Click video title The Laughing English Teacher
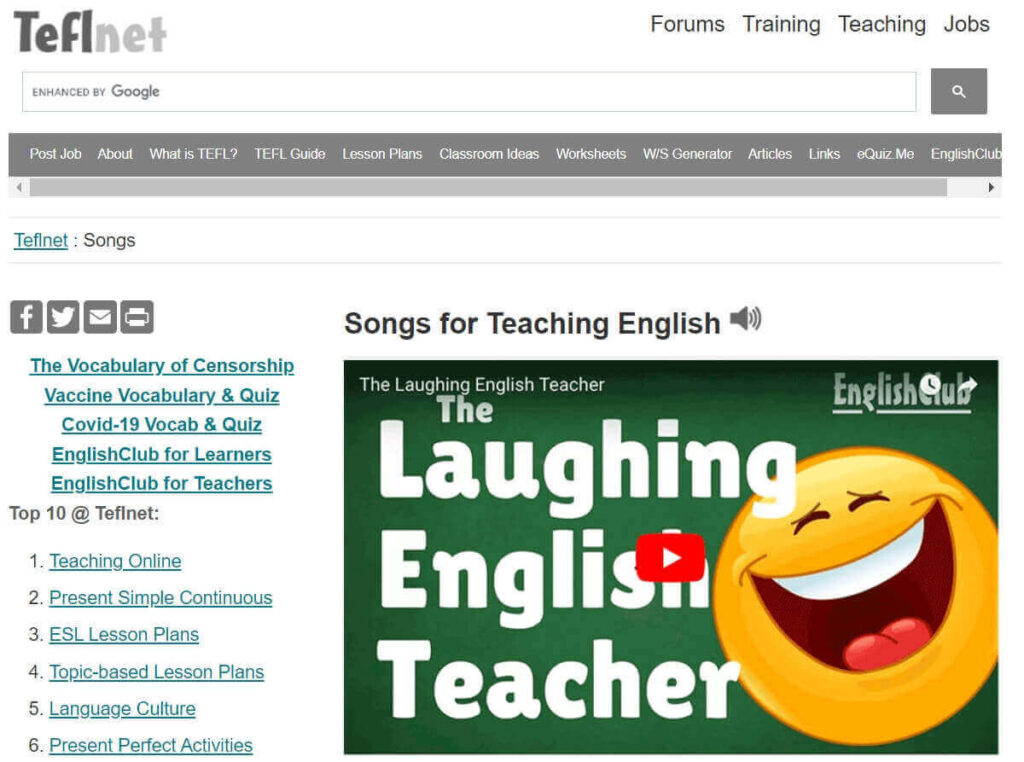This screenshot has width=1024, height=762. (x=482, y=385)
